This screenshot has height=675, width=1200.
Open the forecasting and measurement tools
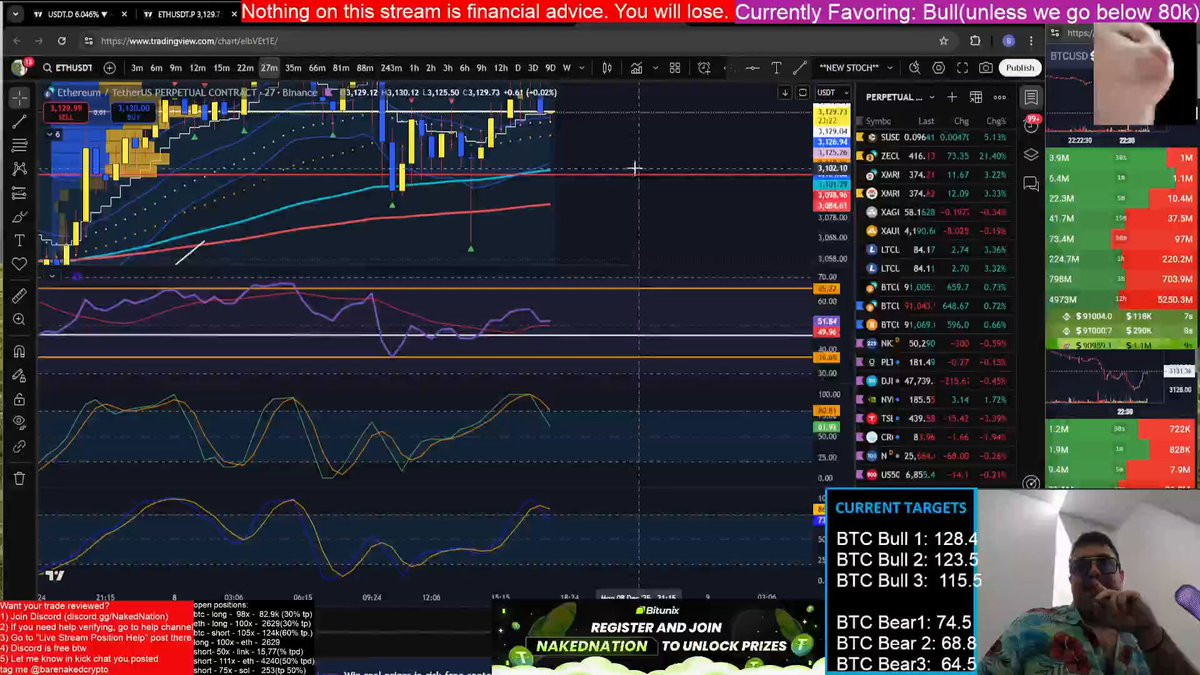coord(19,193)
